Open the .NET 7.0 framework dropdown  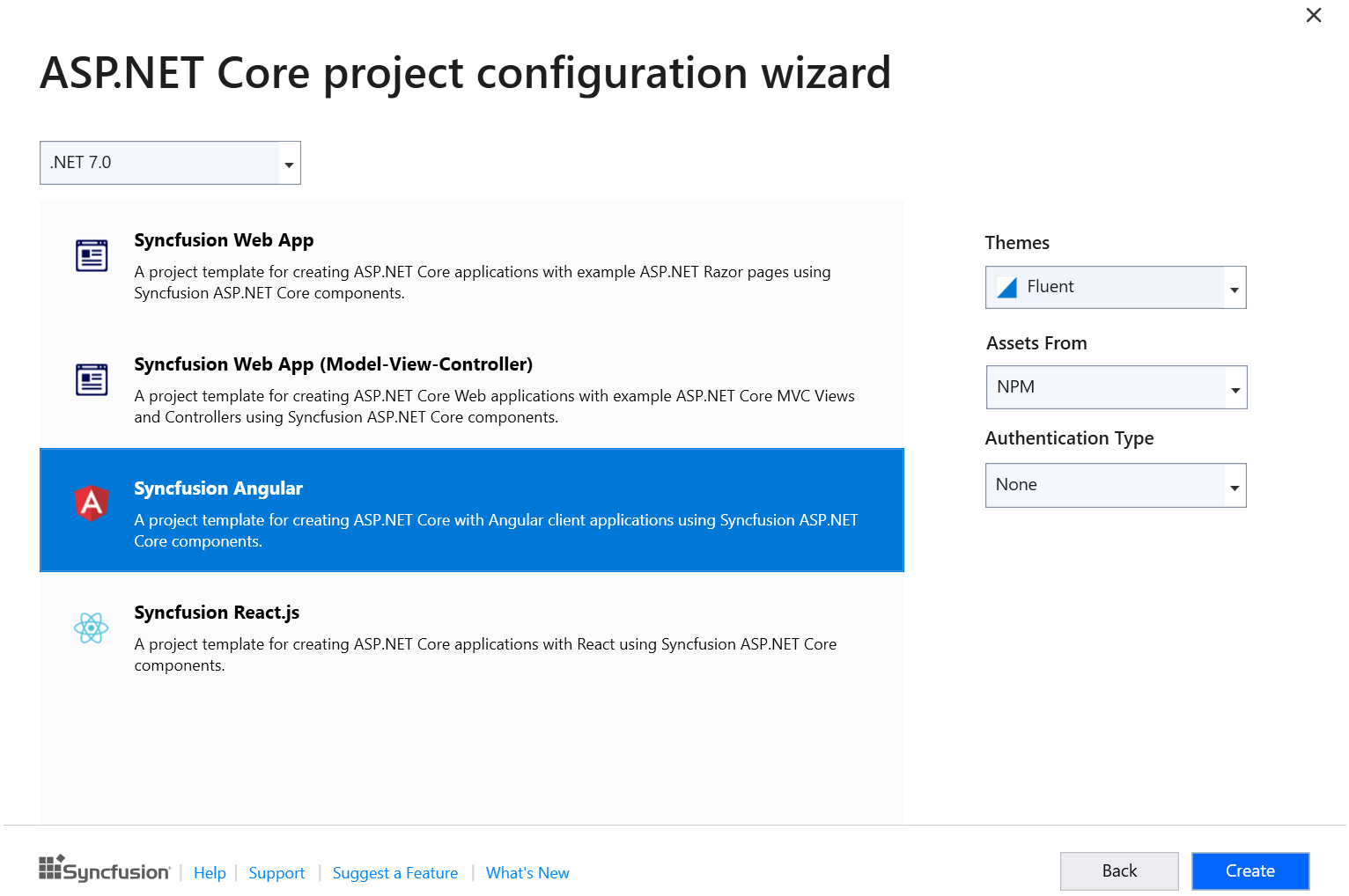(x=170, y=163)
